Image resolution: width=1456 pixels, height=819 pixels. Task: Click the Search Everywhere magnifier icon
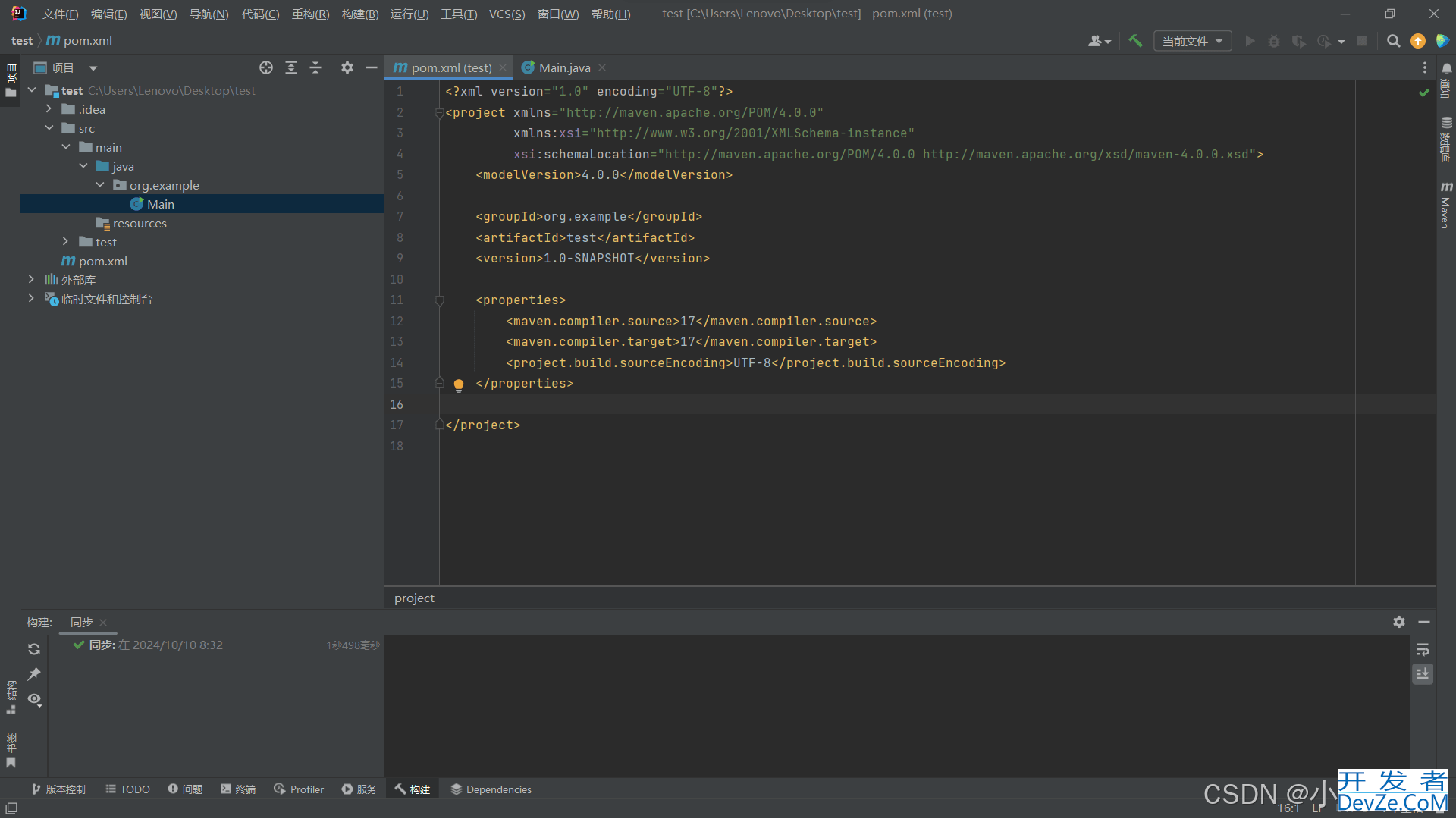[x=1393, y=41]
